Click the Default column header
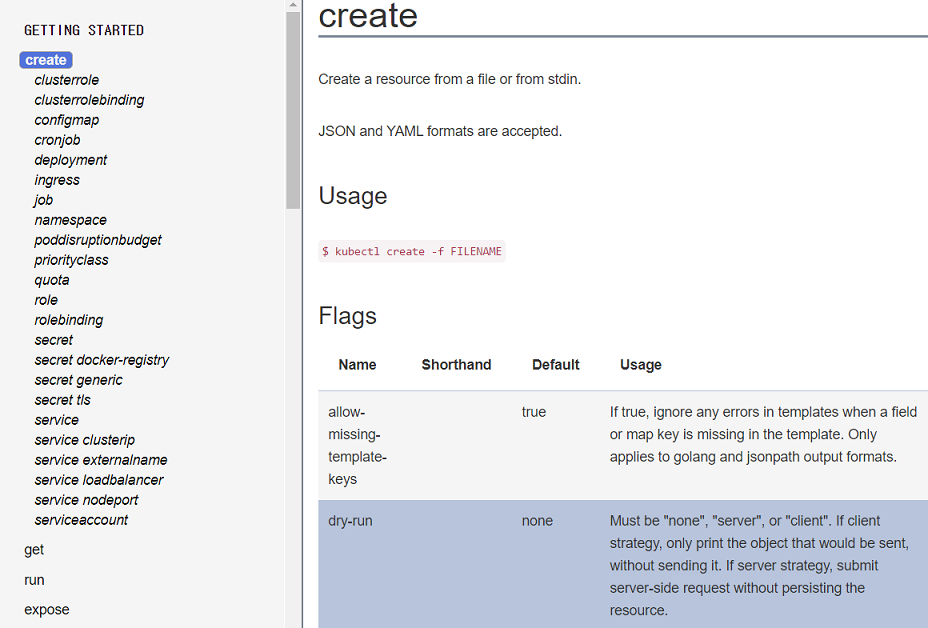Image resolution: width=928 pixels, height=628 pixels. click(x=556, y=365)
